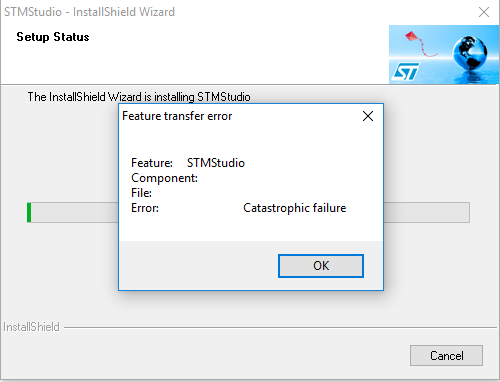Click the InstallShield label near the footer
Screen dimensions: 500x382
31,327
